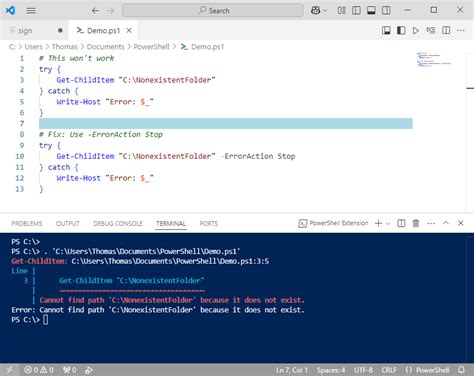This screenshot has width=474, height=376.
Task: Toggle sidebar icon in editor toolbar
Action: 401,31
